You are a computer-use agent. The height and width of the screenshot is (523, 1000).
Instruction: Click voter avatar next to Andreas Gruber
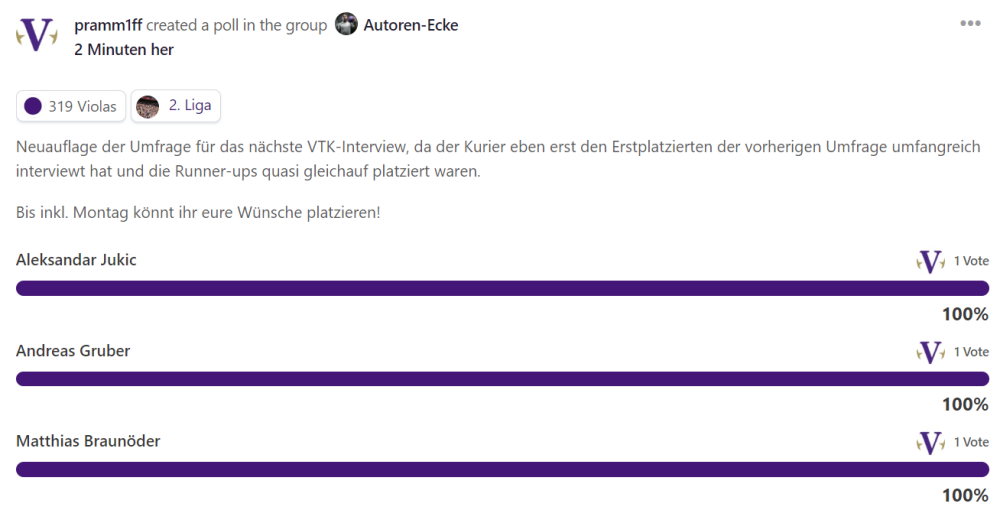[931, 352]
